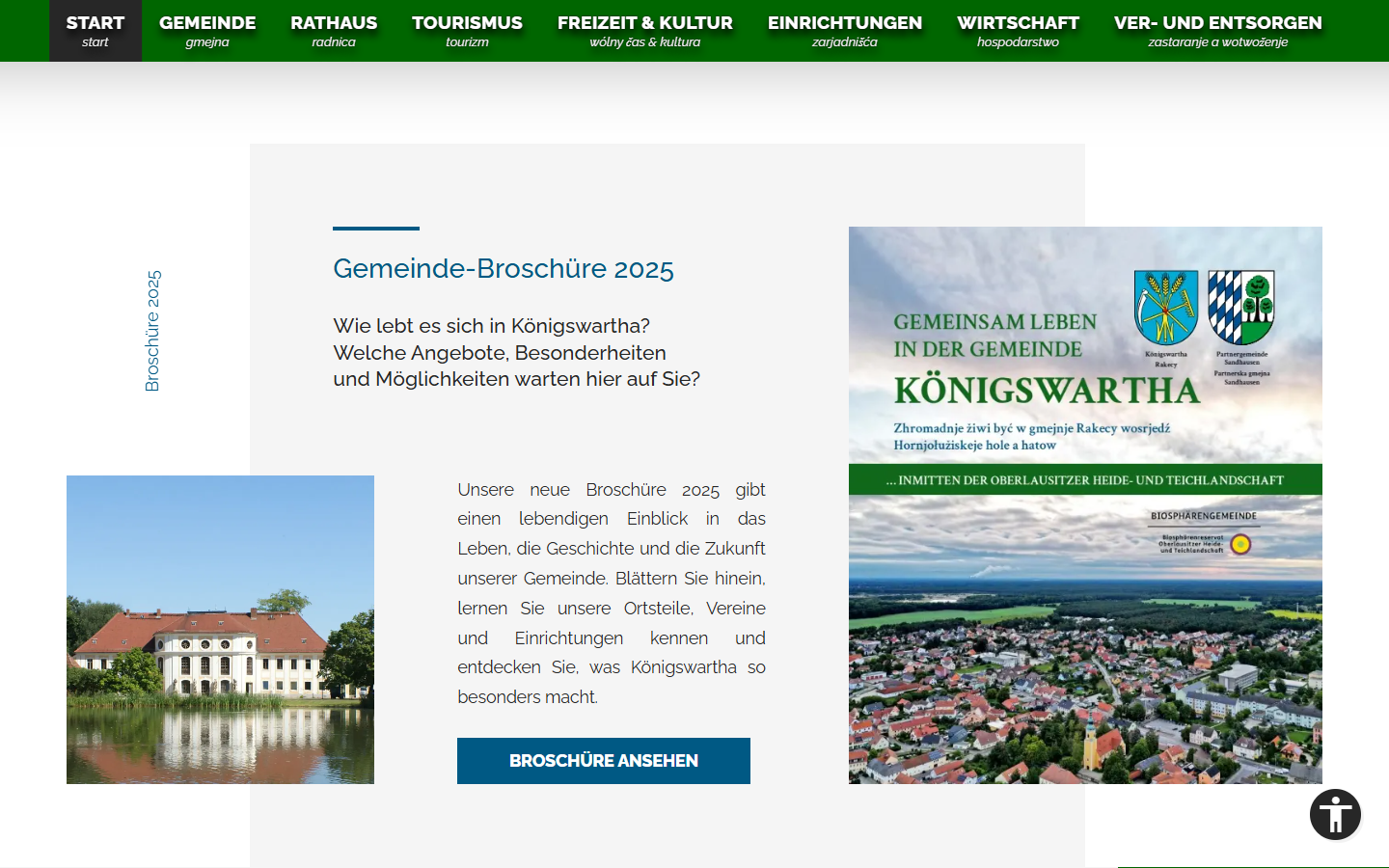Image resolution: width=1389 pixels, height=868 pixels.
Task: Click the yellow biosphere reserve logo
Action: (x=1240, y=544)
